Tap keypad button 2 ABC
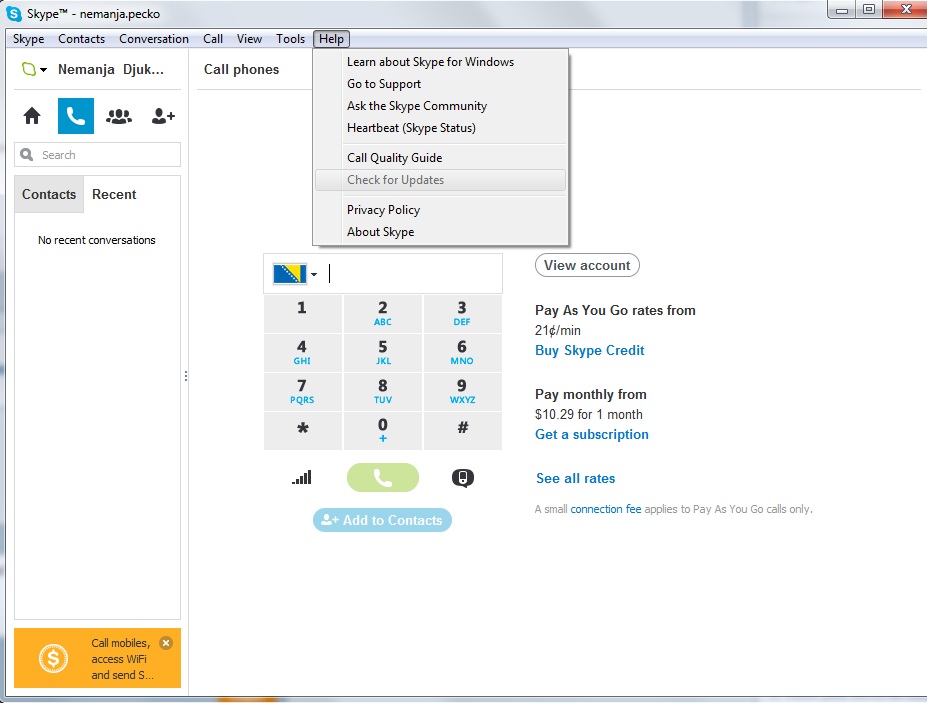The width and height of the screenshot is (927, 703). 383,314
